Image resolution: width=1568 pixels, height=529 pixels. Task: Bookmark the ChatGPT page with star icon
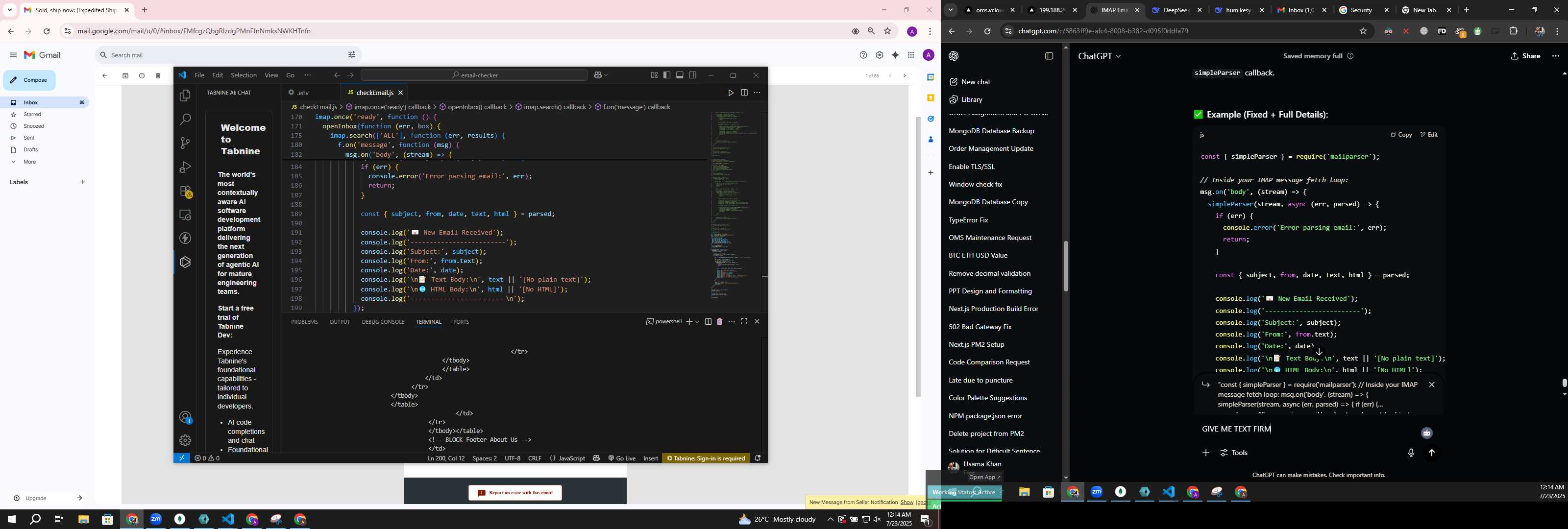tap(1364, 31)
